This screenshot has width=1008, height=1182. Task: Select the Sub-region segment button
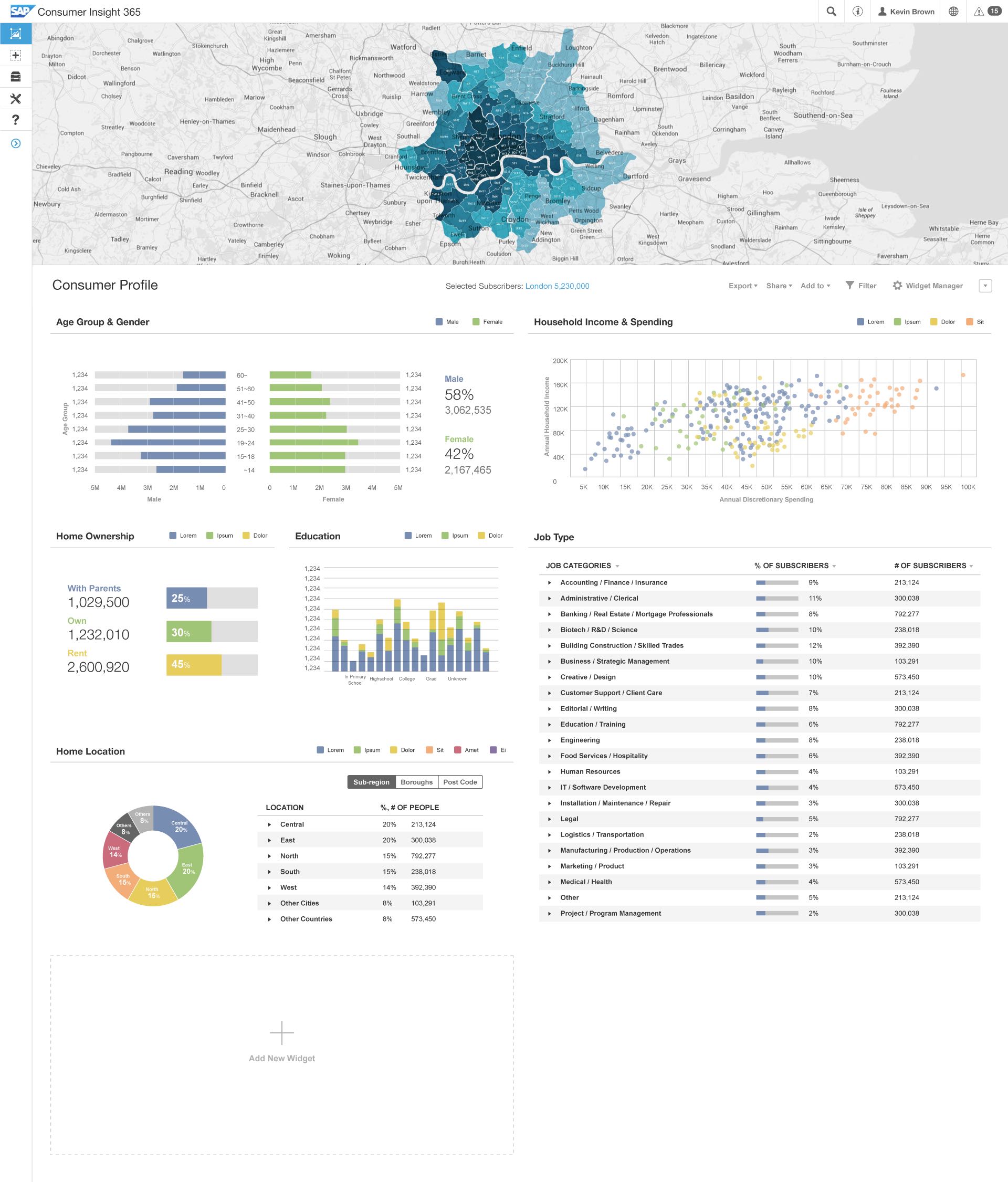coord(371,781)
